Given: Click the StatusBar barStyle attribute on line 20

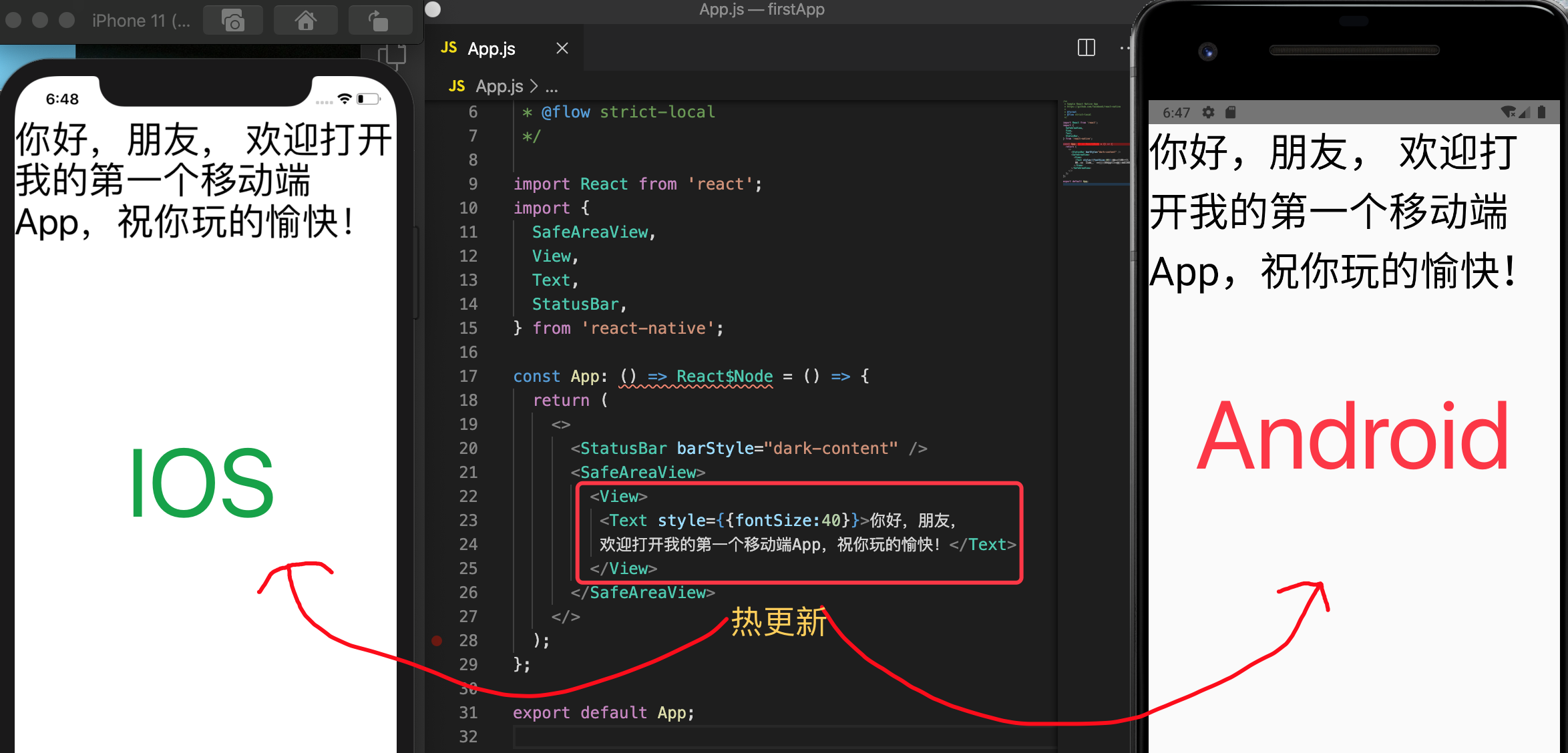Looking at the screenshot, I should click(787, 449).
